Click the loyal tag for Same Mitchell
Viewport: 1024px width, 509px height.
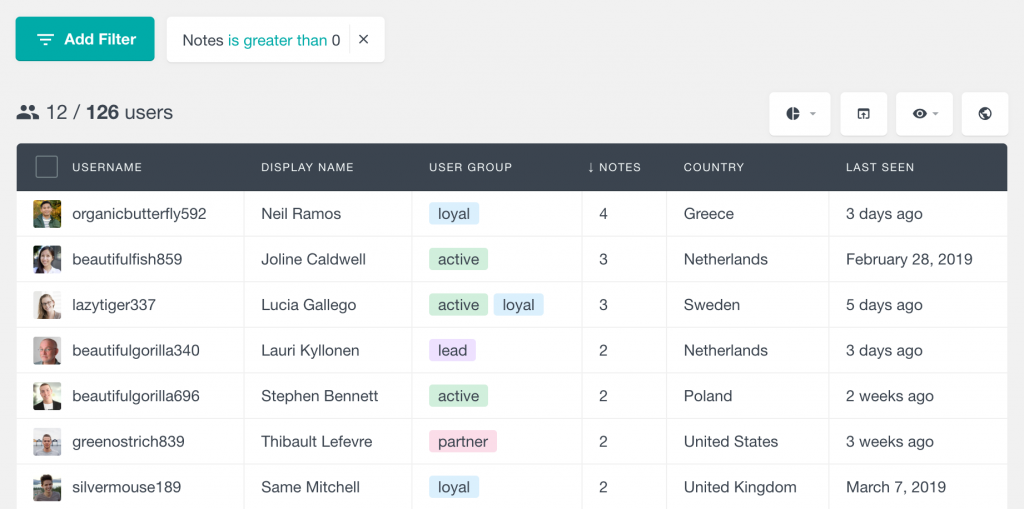[x=454, y=487]
